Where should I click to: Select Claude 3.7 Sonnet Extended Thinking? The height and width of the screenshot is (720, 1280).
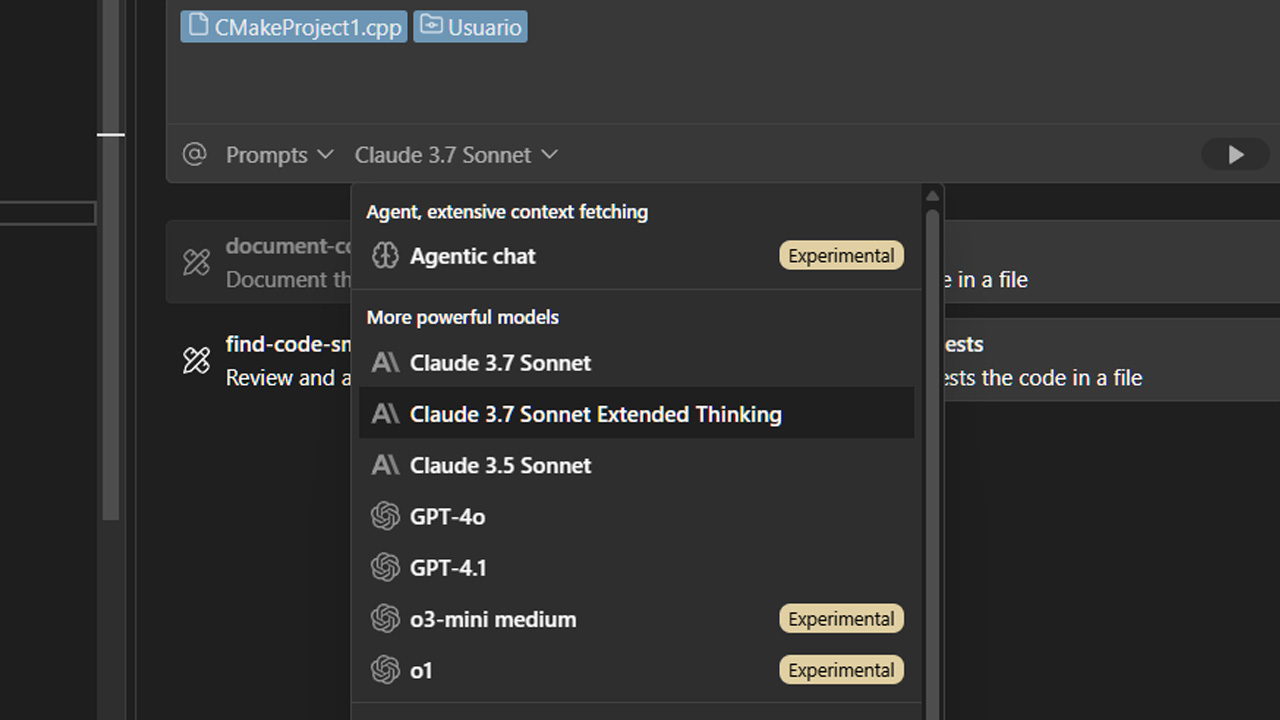[595, 414]
